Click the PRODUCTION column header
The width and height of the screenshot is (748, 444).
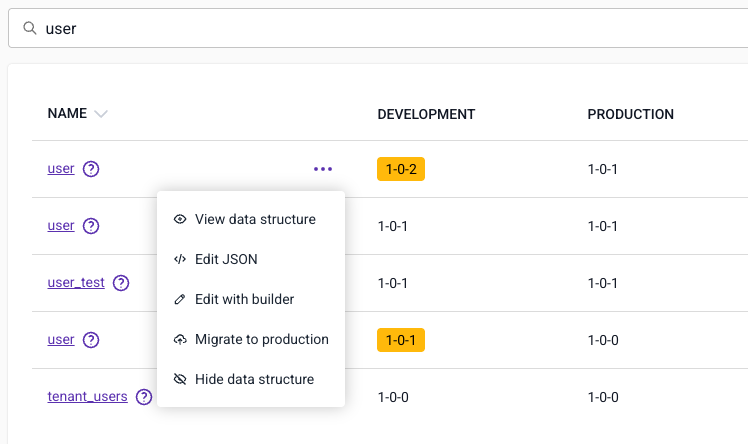[x=630, y=114]
